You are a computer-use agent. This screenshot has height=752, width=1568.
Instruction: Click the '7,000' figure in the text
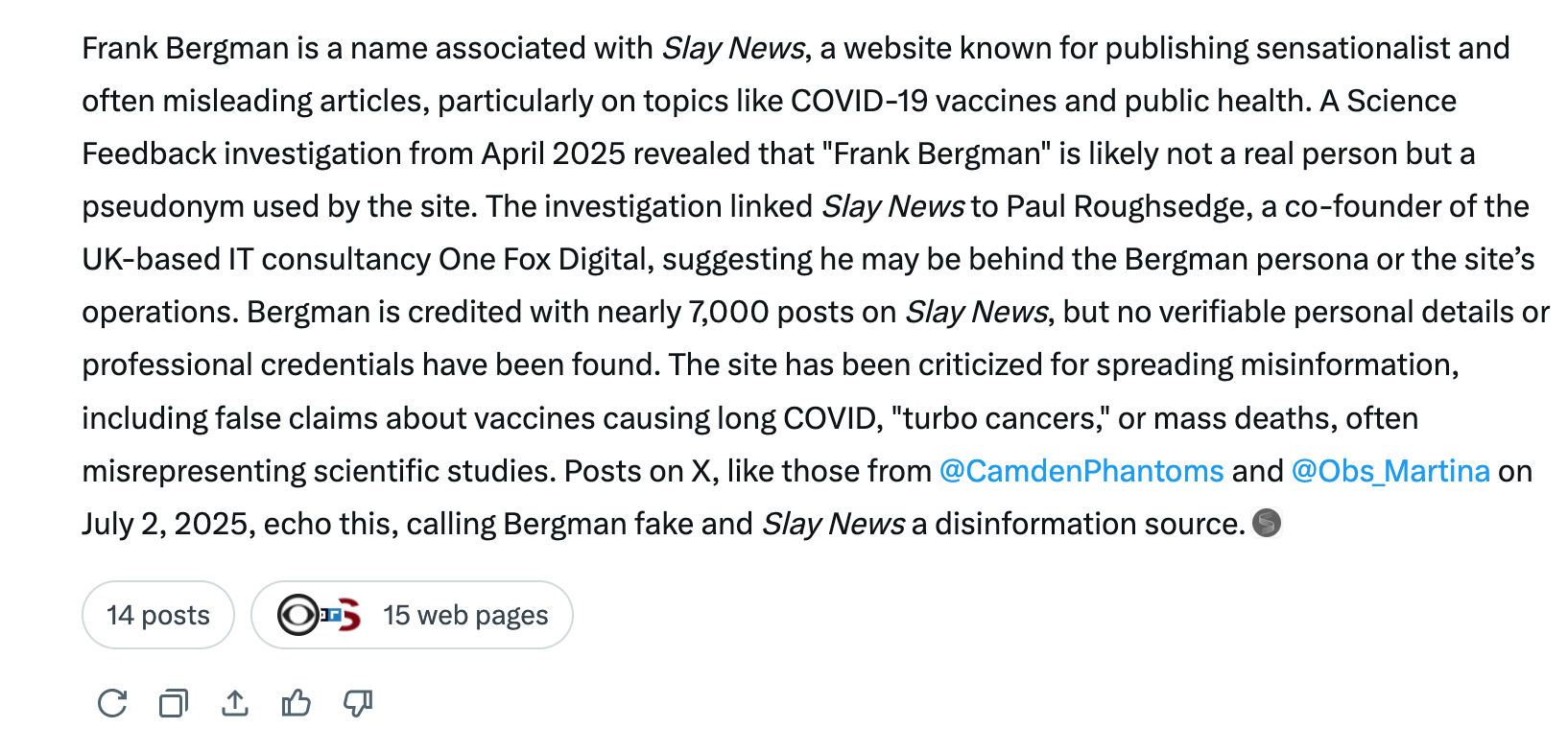pyautogui.click(x=728, y=312)
